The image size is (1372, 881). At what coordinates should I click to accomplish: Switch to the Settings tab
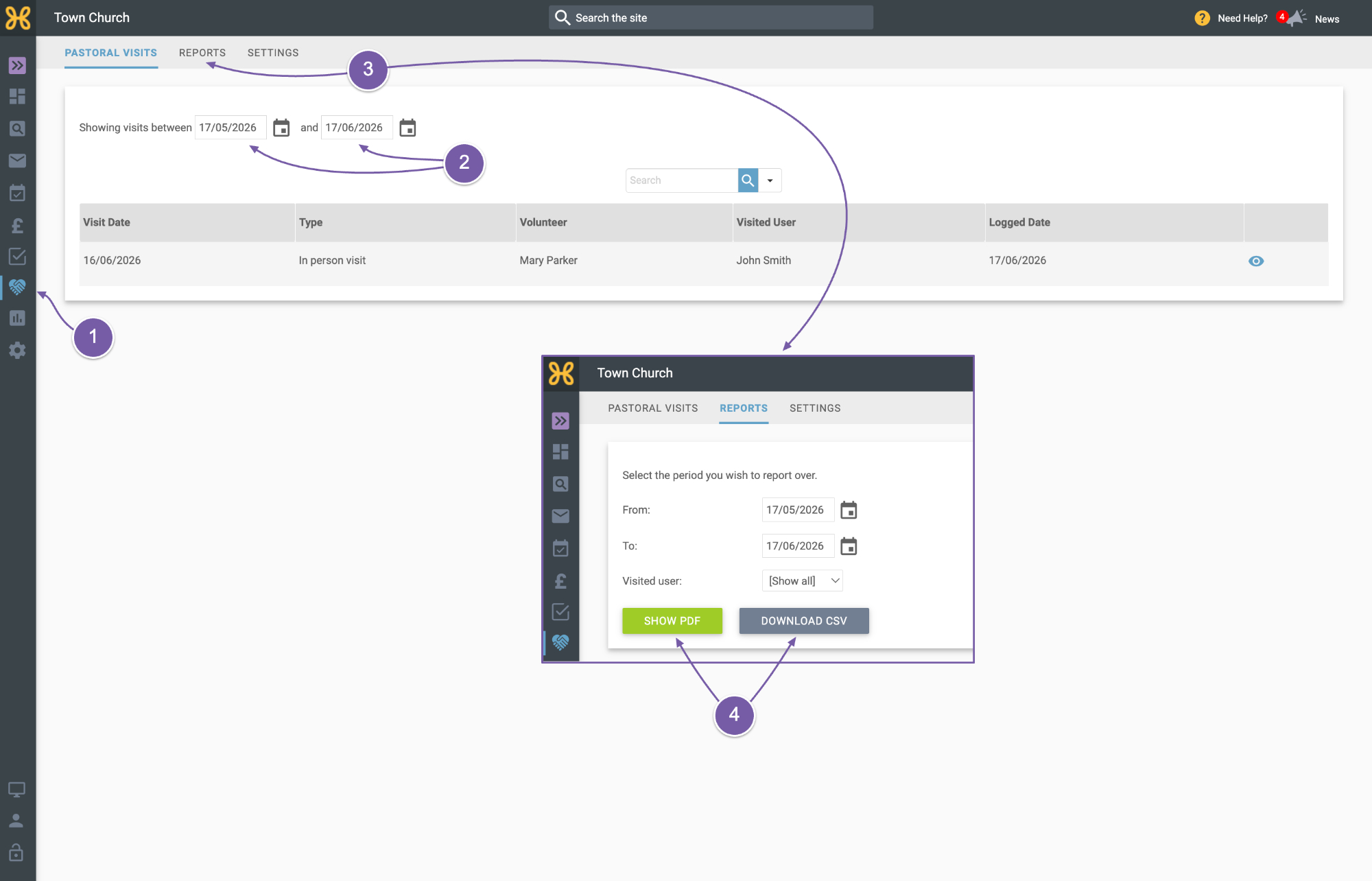[x=273, y=53]
